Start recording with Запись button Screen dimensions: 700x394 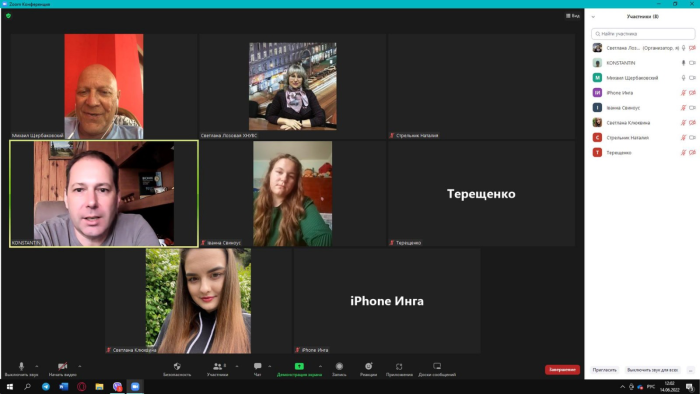pyautogui.click(x=339, y=369)
